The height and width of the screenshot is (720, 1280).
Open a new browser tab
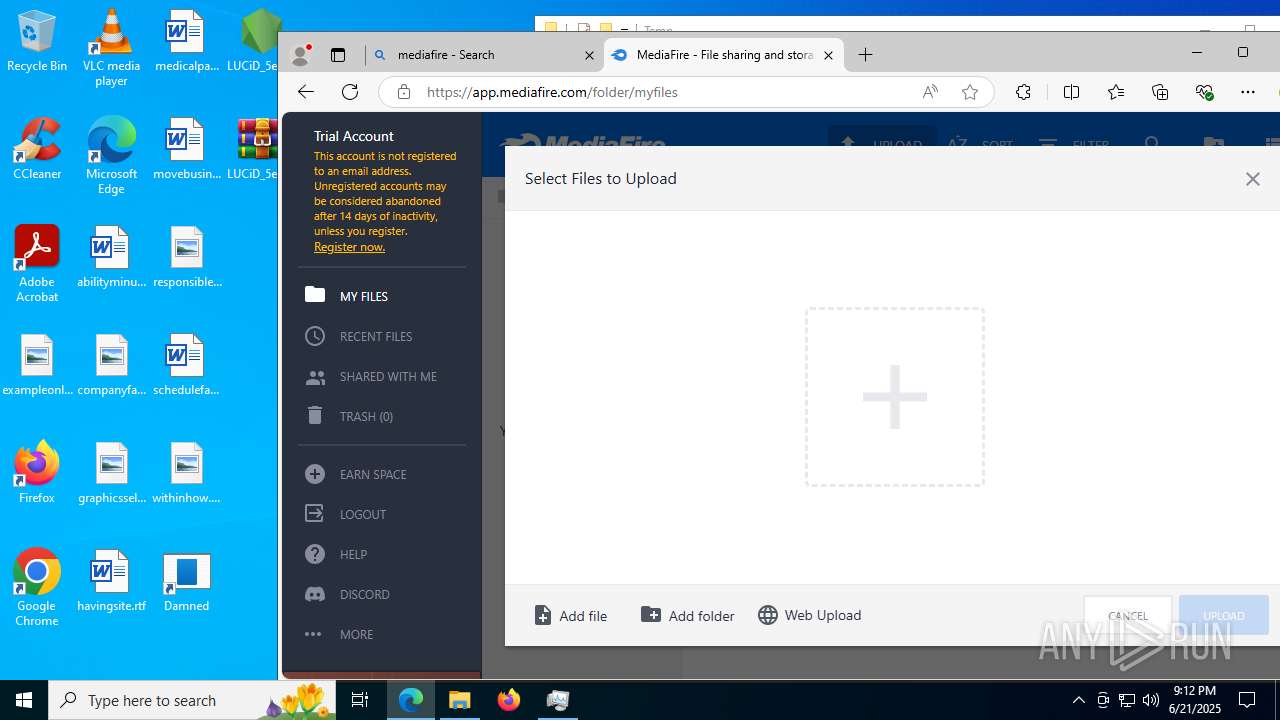click(866, 55)
